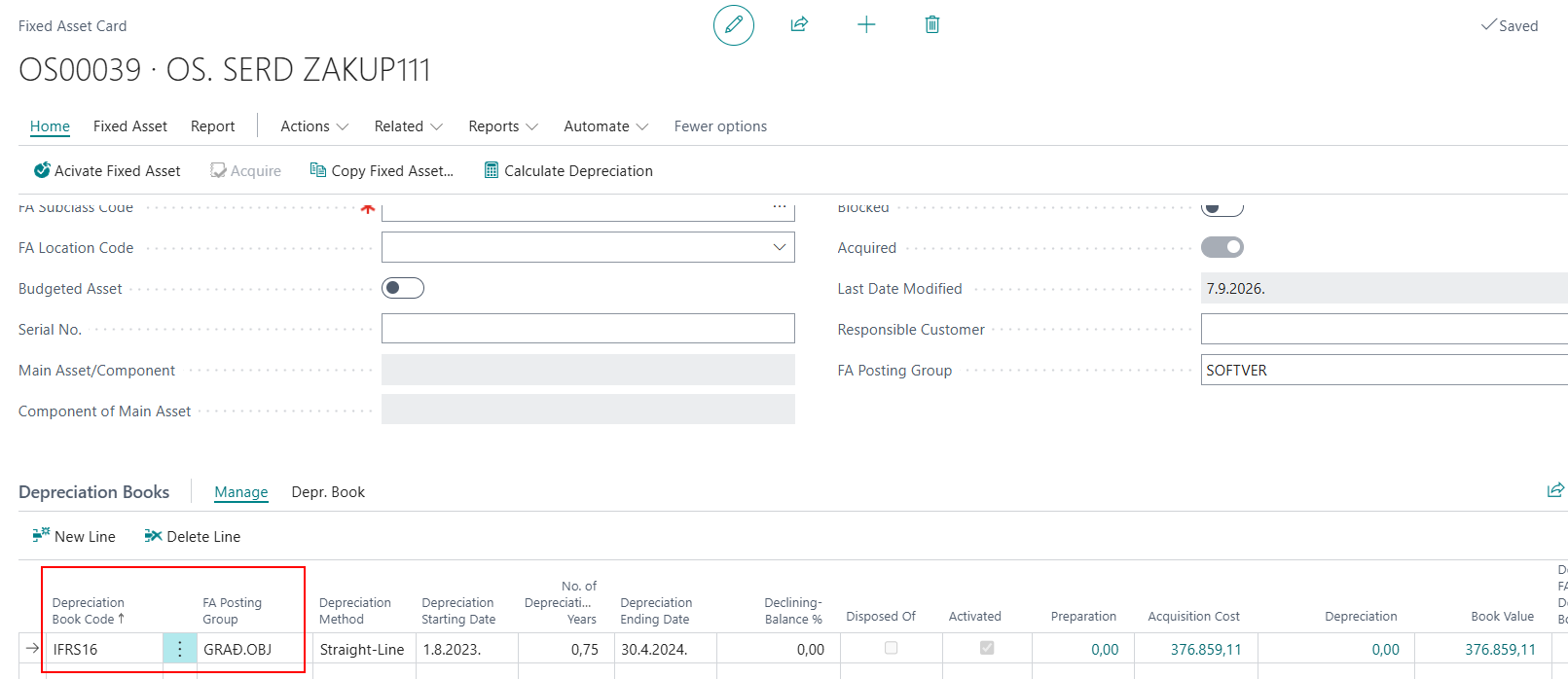1568x679 pixels.
Task: Toggle the Budgeted Asset switch
Action: pos(403,288)
